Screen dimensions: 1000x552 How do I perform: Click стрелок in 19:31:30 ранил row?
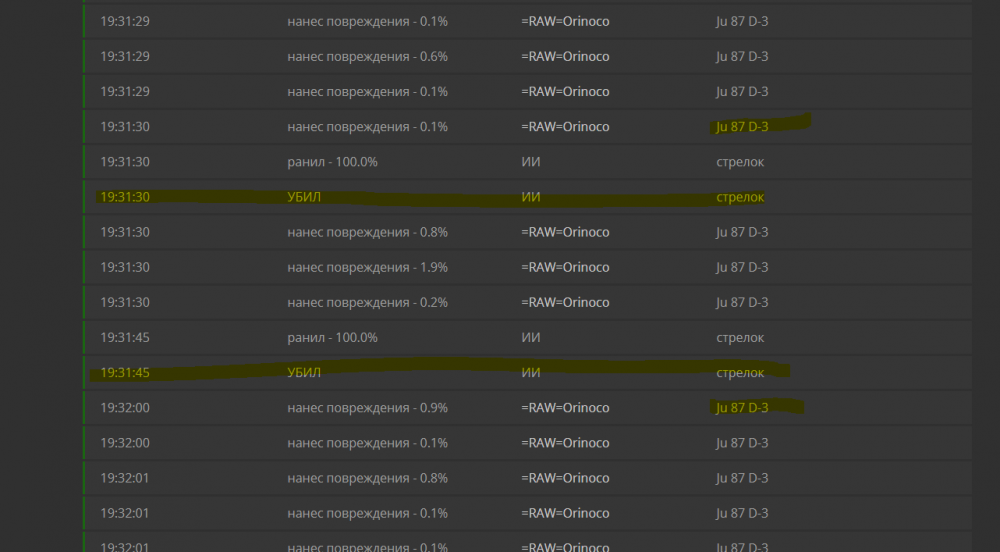tap(740, 163)
